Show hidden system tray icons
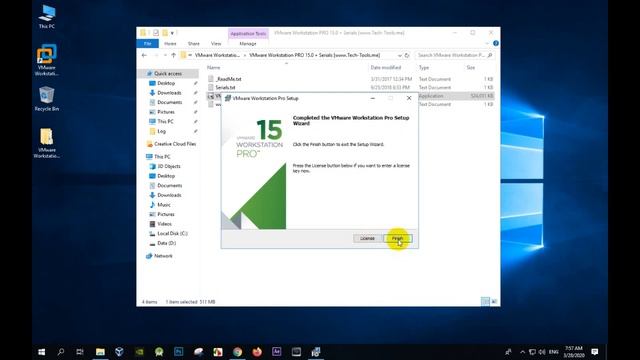Screen dimensions: 640x360 point(522,352)
